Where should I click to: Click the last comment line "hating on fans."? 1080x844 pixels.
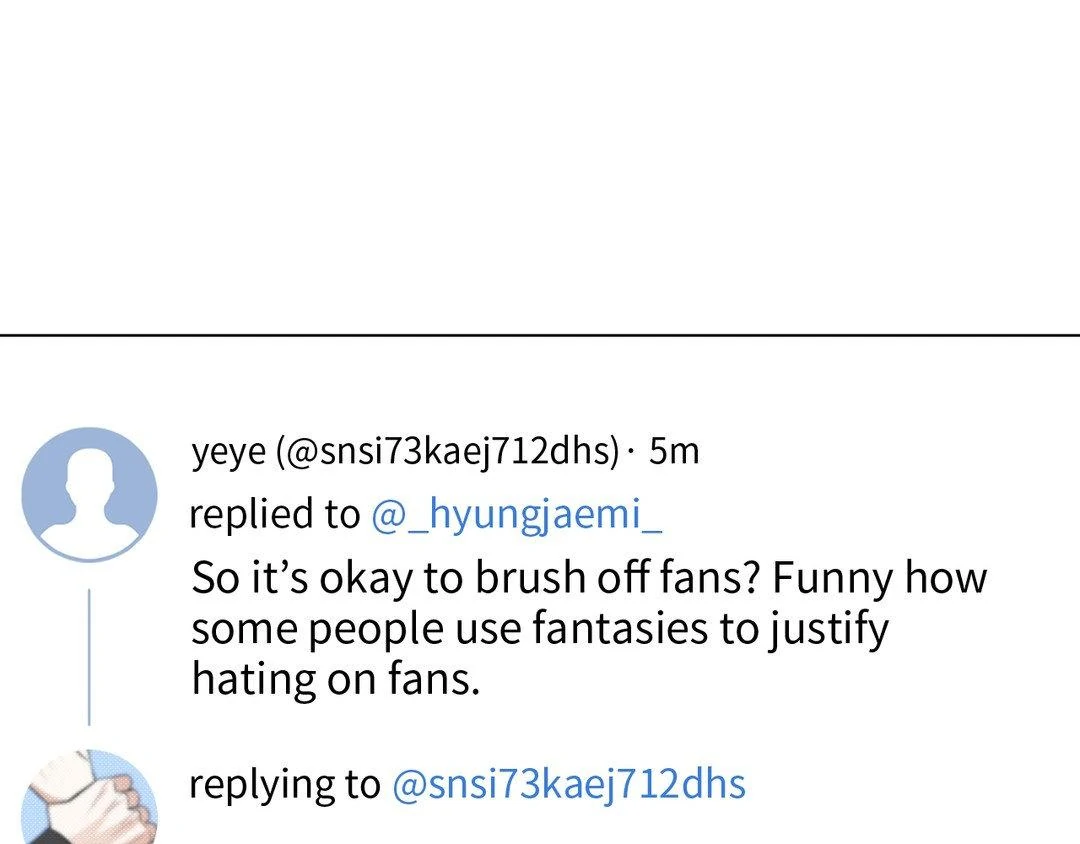336,679
